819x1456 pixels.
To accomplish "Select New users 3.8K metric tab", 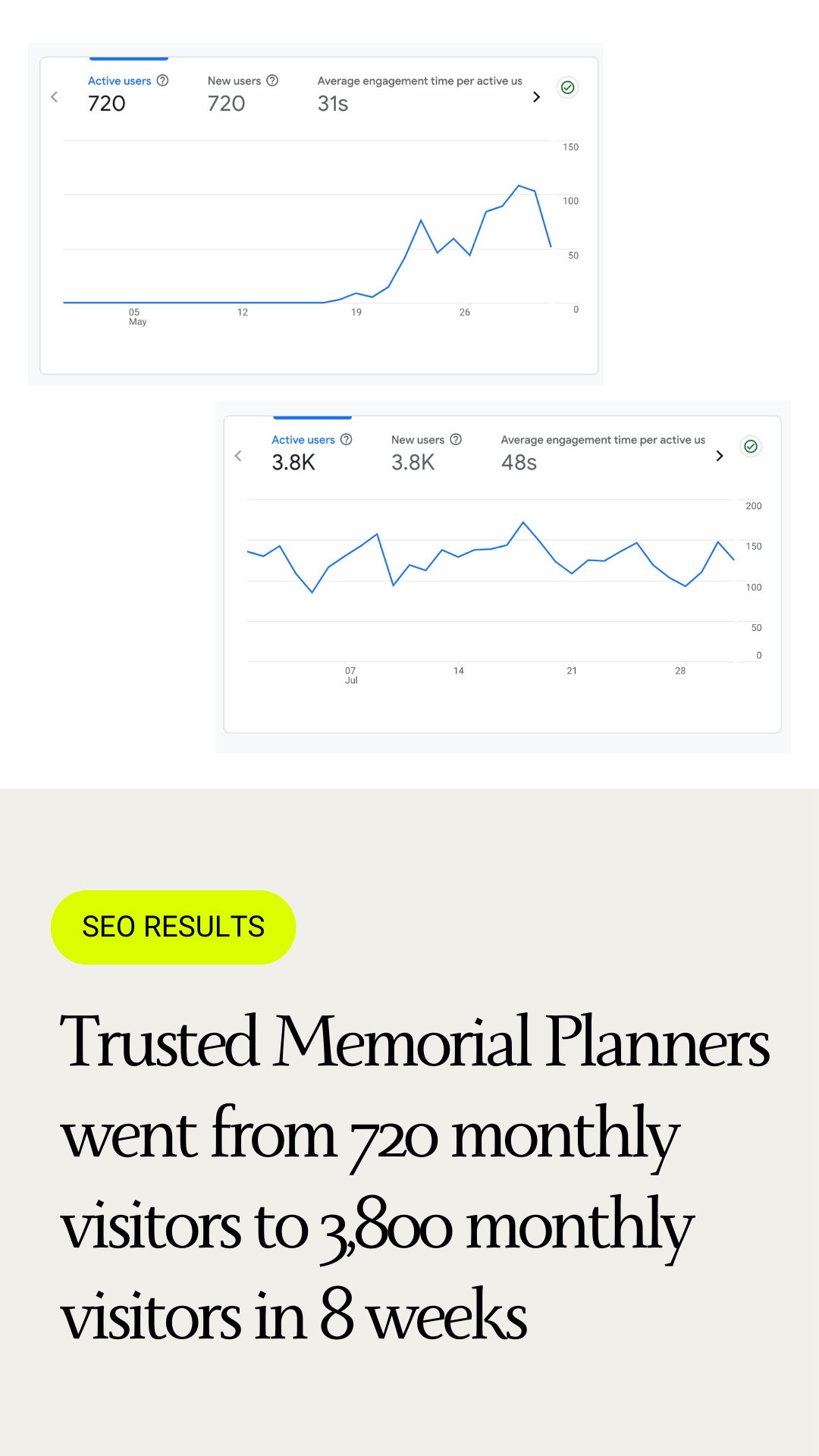I will click(426, 452).
